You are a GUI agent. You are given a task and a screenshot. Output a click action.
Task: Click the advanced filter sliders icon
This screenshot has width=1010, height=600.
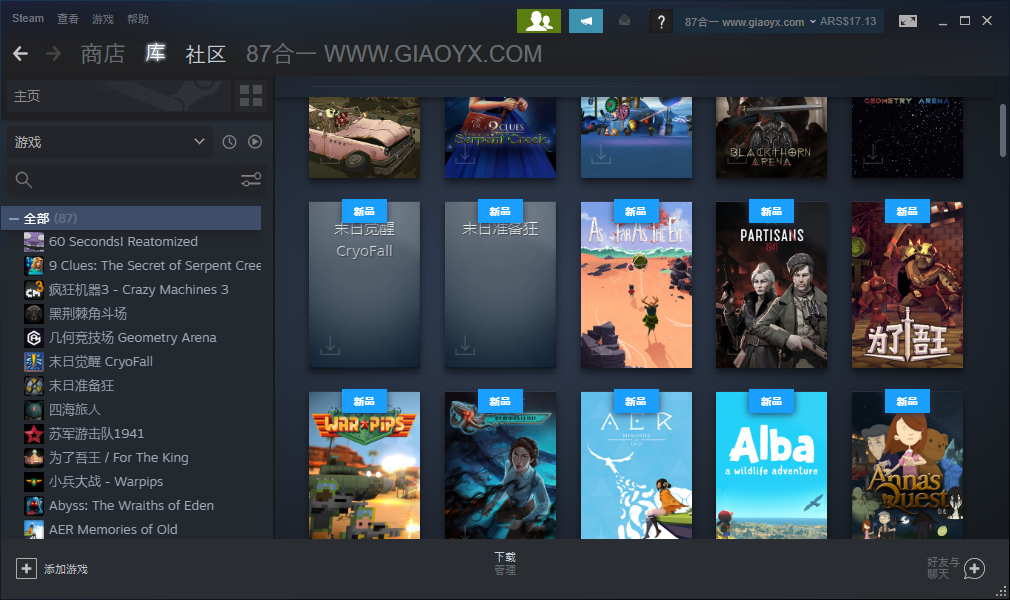click(x=251, y=180)
